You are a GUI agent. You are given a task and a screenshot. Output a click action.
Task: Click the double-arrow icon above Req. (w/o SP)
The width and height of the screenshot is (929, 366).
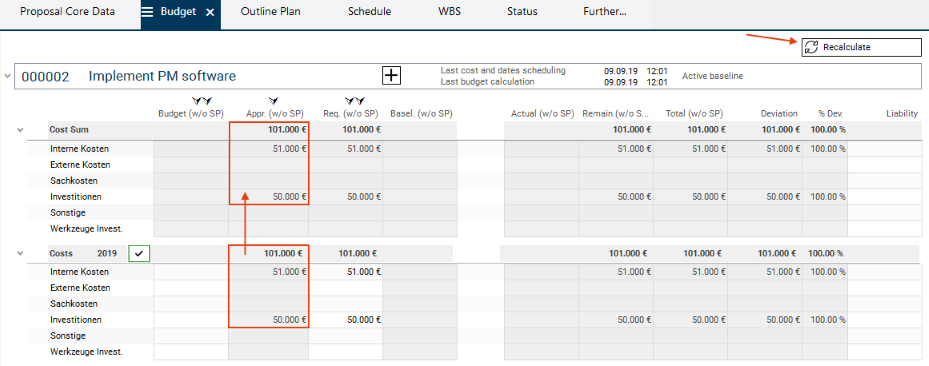pyautogui.click(x=355, y=101)
